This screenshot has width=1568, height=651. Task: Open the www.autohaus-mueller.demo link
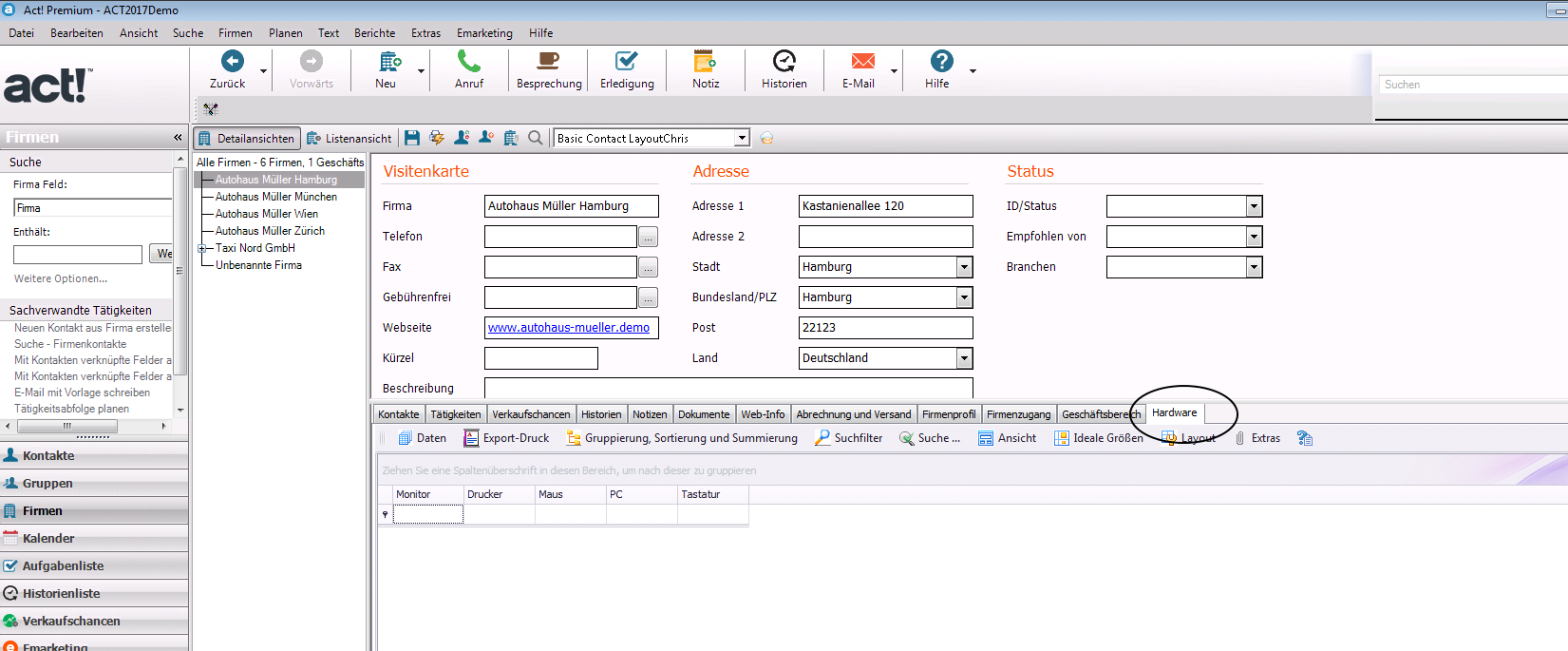click(569, 328)
